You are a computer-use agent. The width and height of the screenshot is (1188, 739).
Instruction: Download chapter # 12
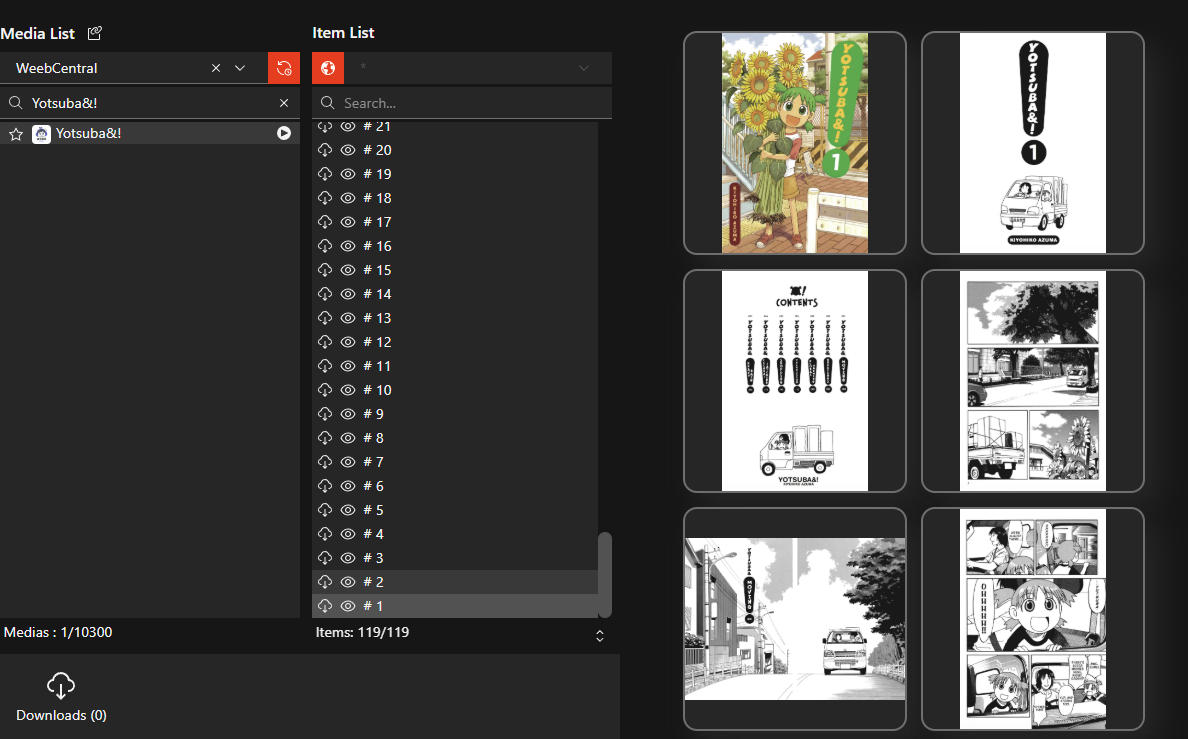coord(325,342)
